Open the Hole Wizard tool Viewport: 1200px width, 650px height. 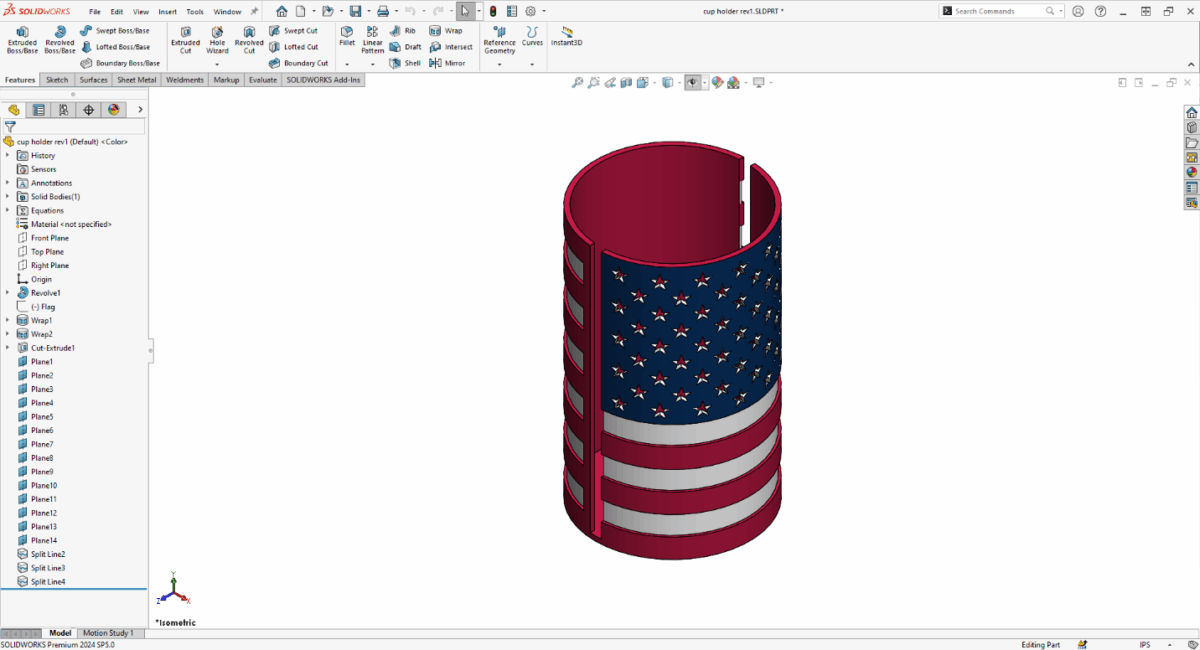click(x=217, y=40)
